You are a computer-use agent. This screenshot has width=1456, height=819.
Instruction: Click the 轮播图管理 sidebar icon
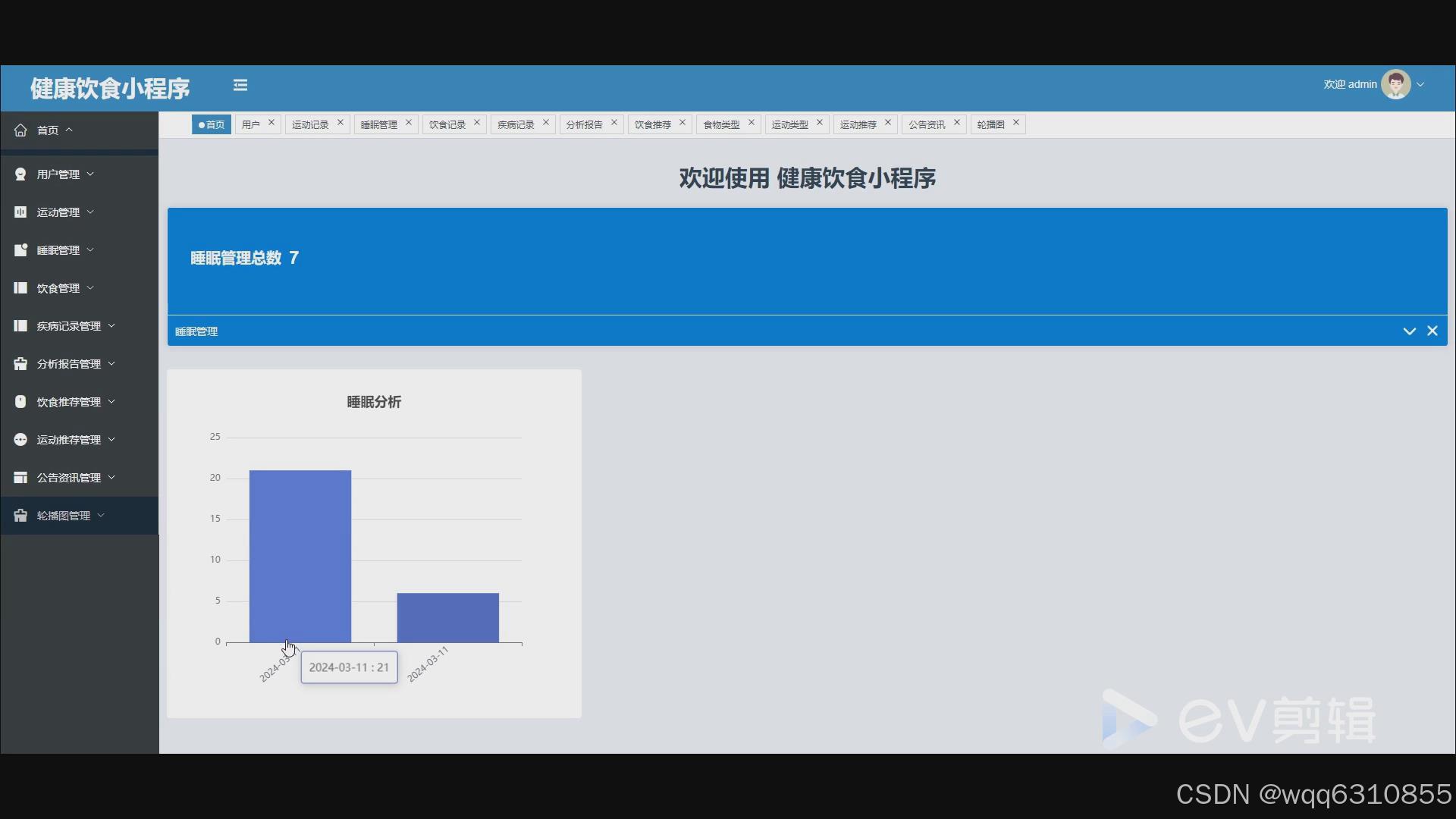point(20,516)
